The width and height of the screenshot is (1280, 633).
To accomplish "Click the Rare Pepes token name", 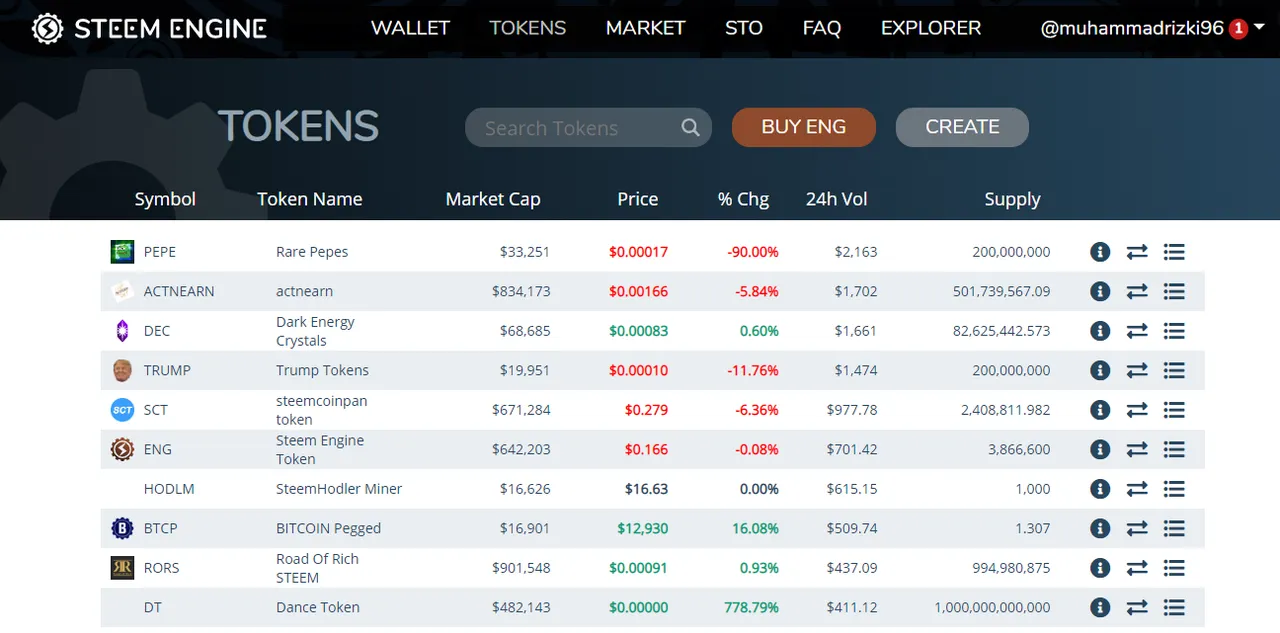I will 312,252.
